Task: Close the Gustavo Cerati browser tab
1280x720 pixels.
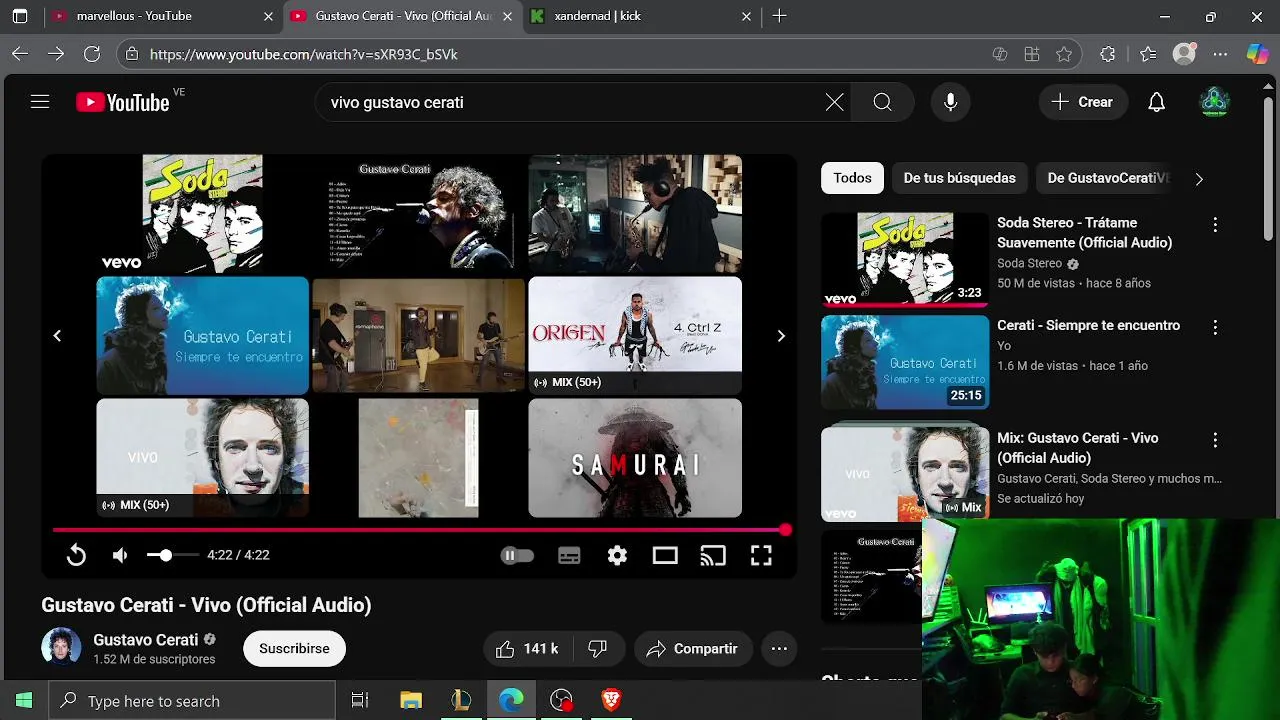Action: click(x=507, y=16)
